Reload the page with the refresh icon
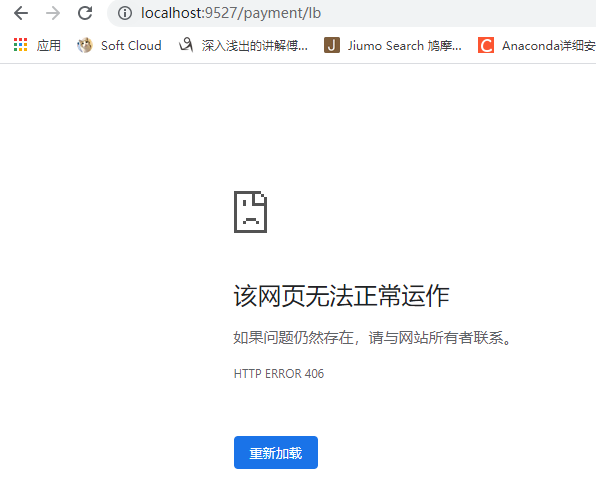 click(85, 13)
